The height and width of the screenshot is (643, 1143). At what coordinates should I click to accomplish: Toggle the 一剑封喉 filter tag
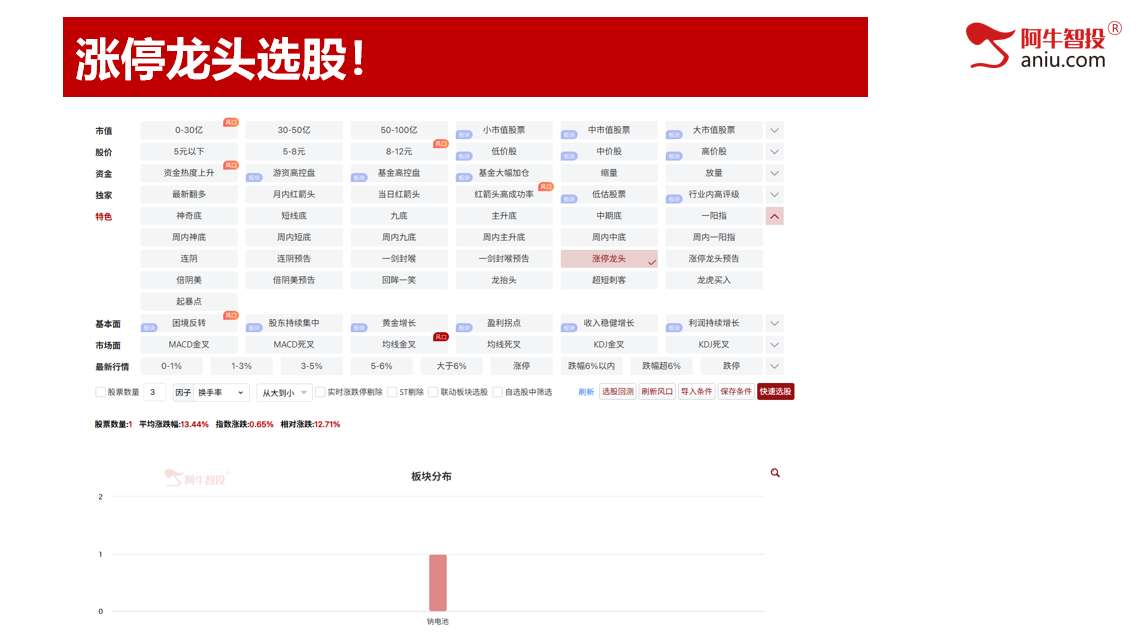(x=399, y=259)
